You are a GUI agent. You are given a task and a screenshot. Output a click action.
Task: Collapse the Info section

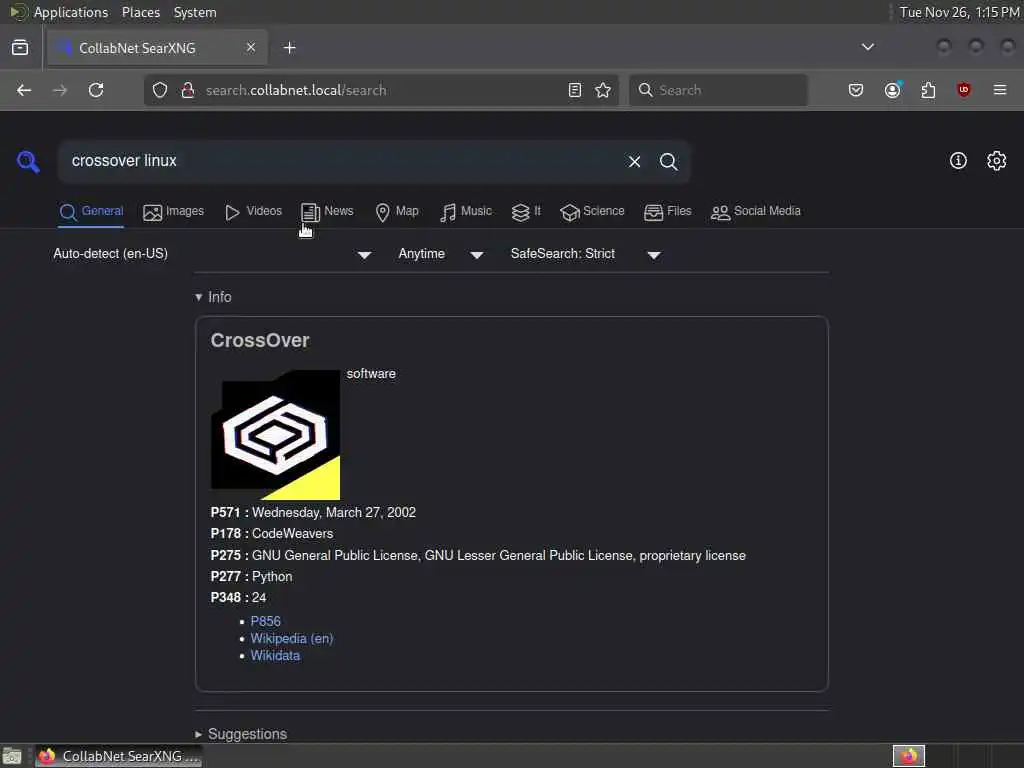tap(213, 297)
